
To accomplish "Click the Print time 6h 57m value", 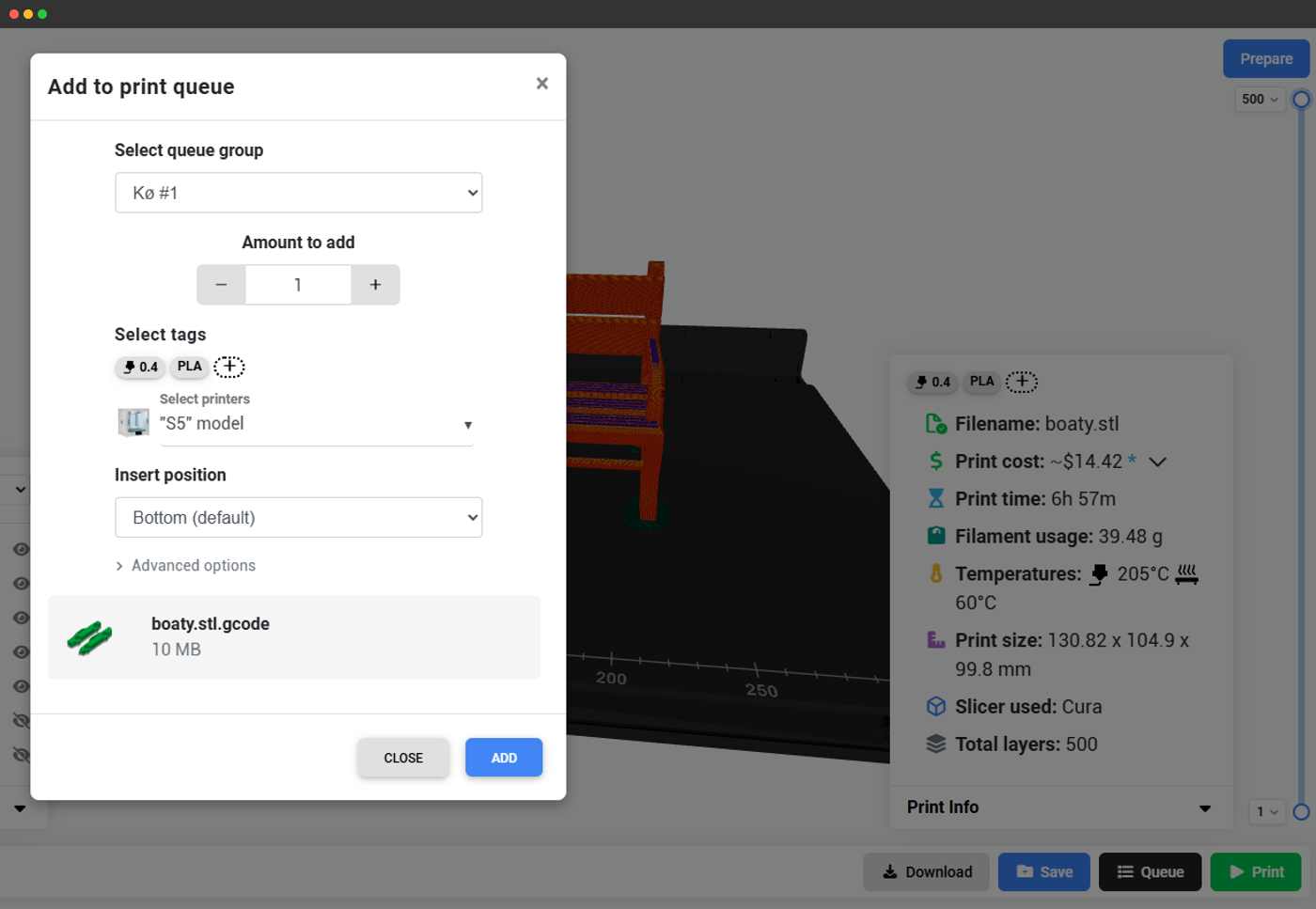I will click(x=1084, y=498).
